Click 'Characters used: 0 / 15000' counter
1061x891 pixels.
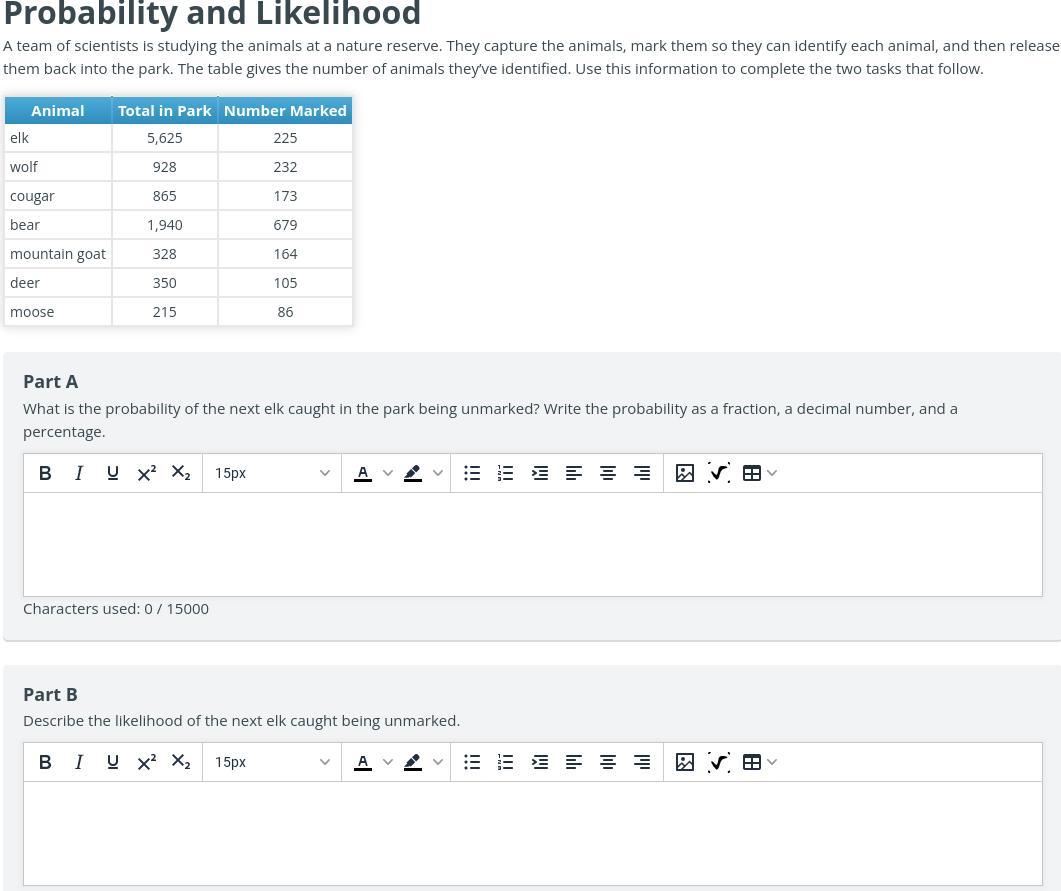tap(116, 609)
